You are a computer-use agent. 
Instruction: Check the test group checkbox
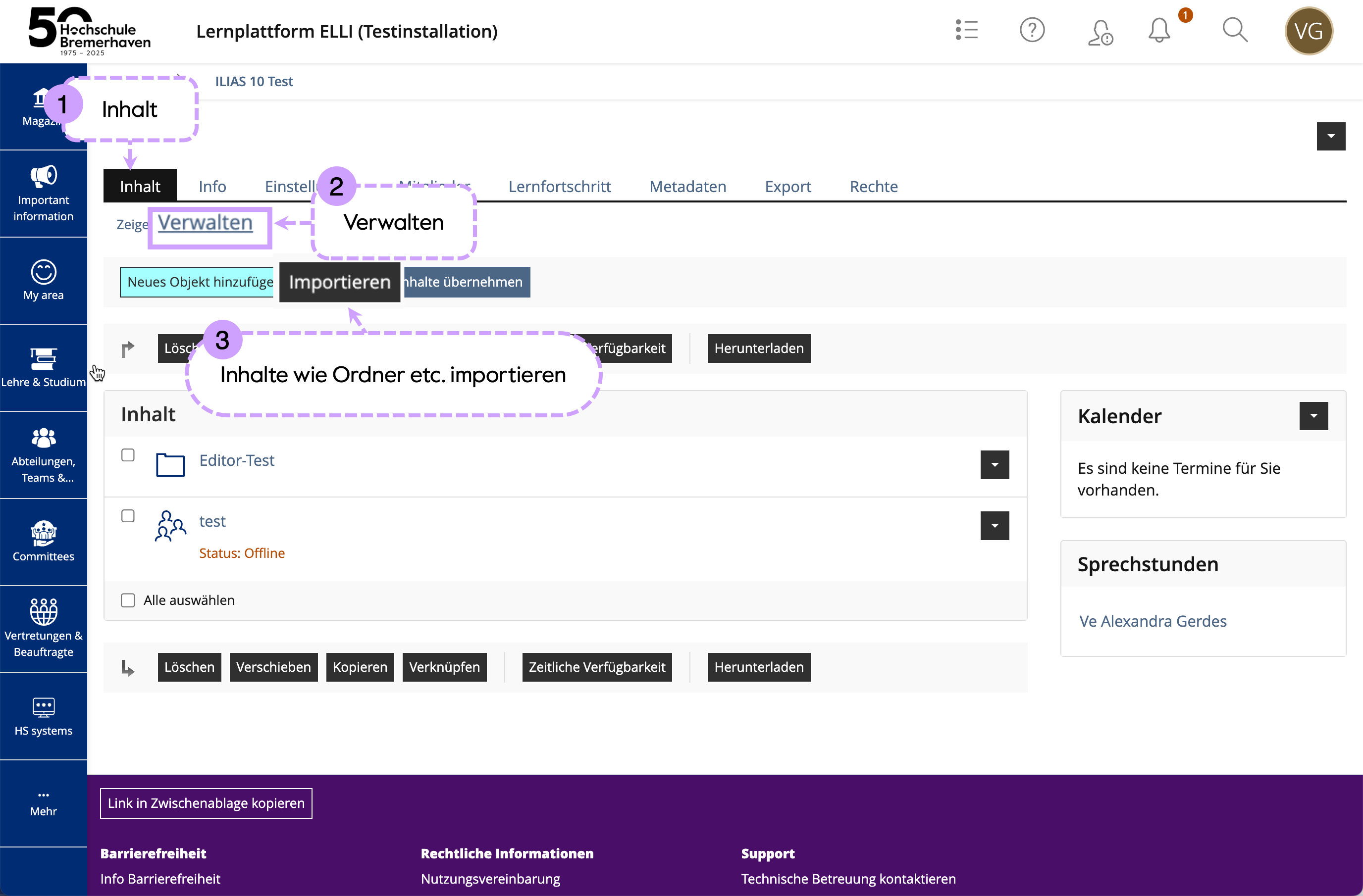tap(128, 516)
